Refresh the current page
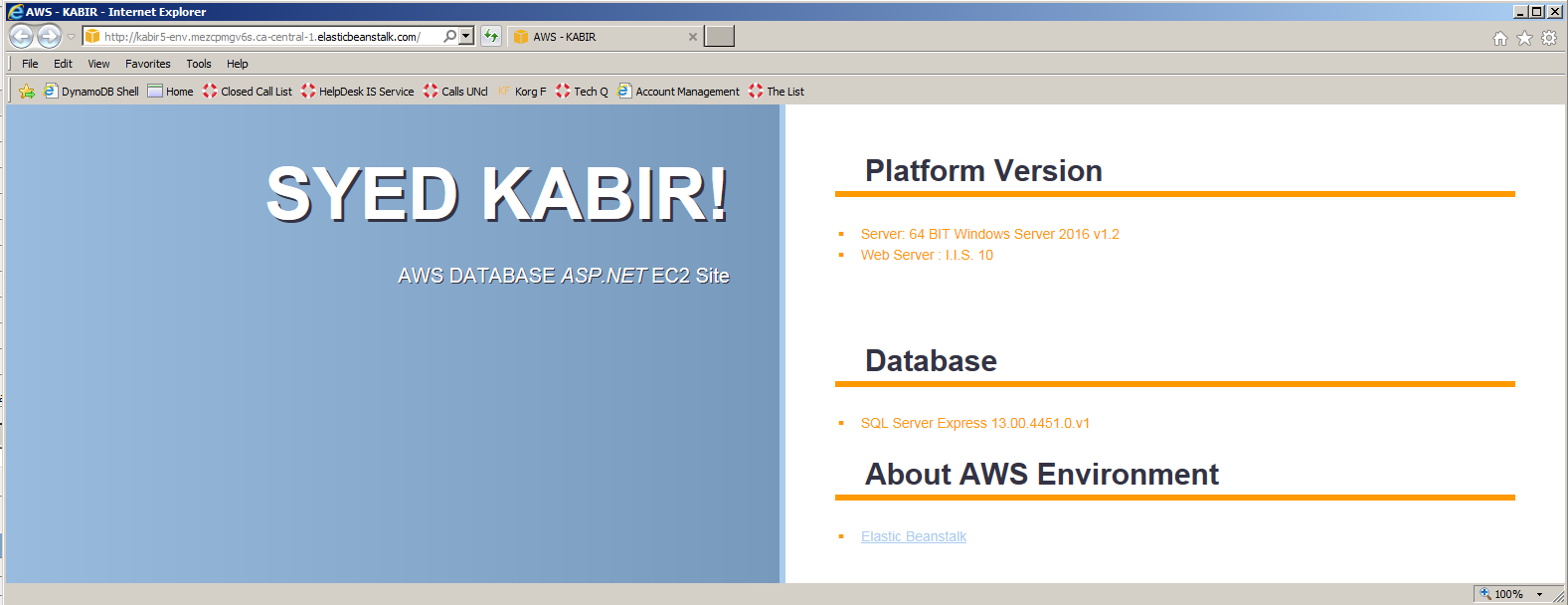Screen dimensions: 1568x605 point(491,36)
